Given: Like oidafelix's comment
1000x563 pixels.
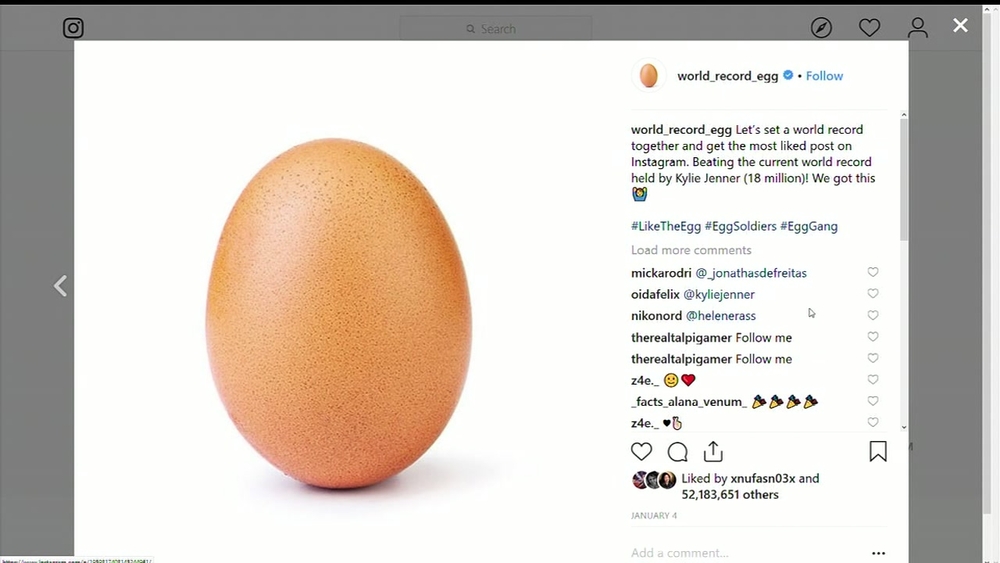Looking at the screenshot, I should (x=873, y=294).
